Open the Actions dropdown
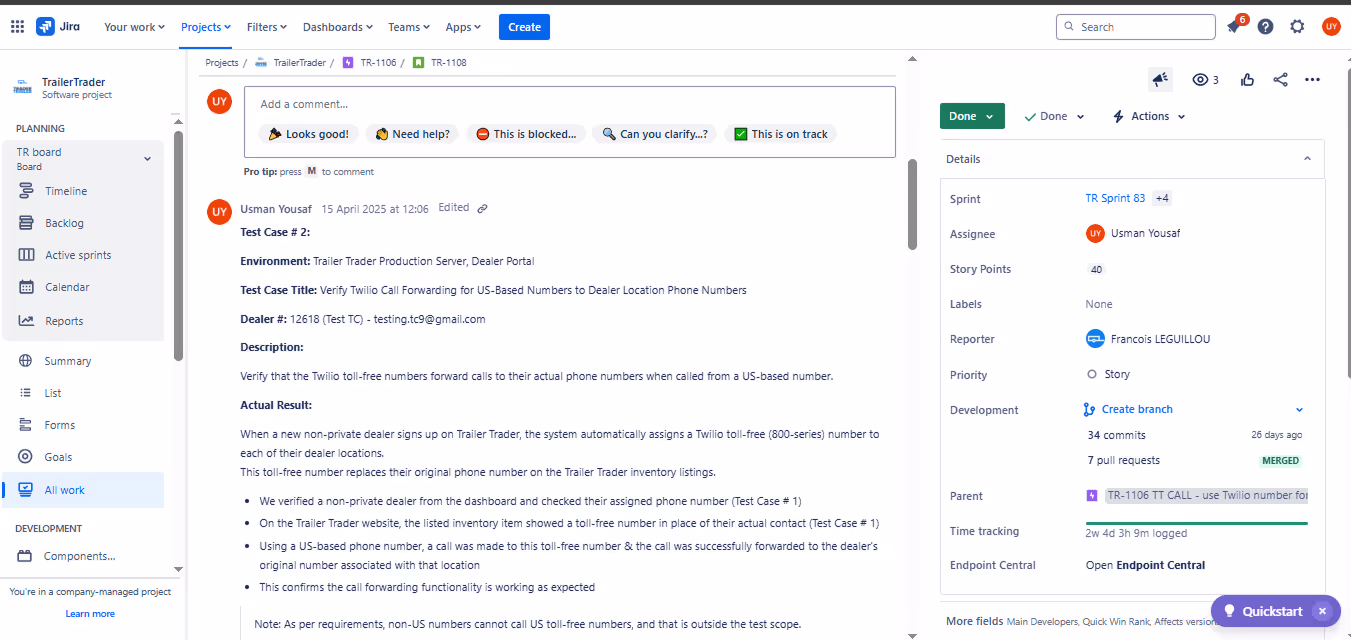Image resolution: width=1351 pixels, height=640 pixels. click(x=1149, y=116)
